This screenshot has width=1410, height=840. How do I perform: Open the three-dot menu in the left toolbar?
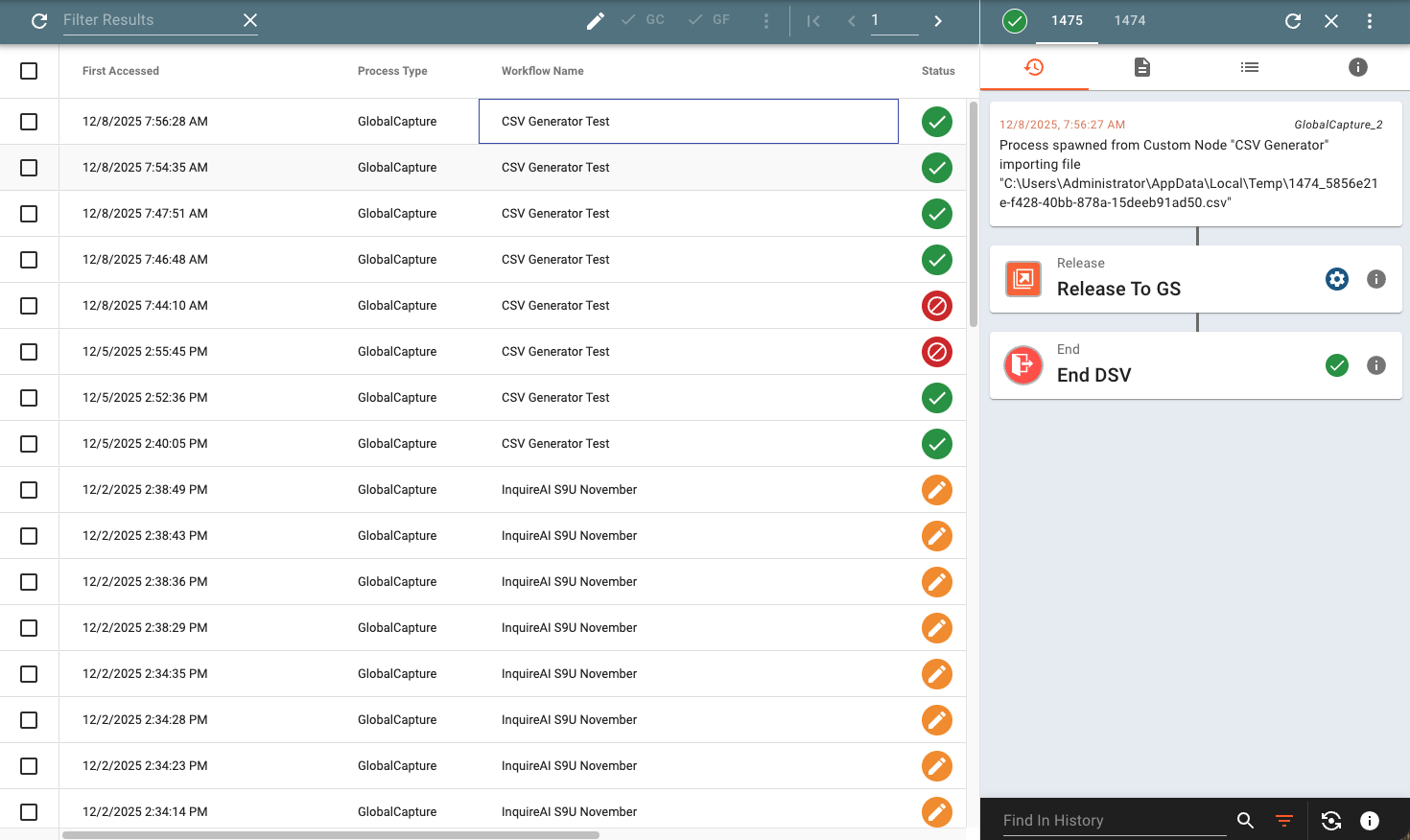tap(765, 21)
